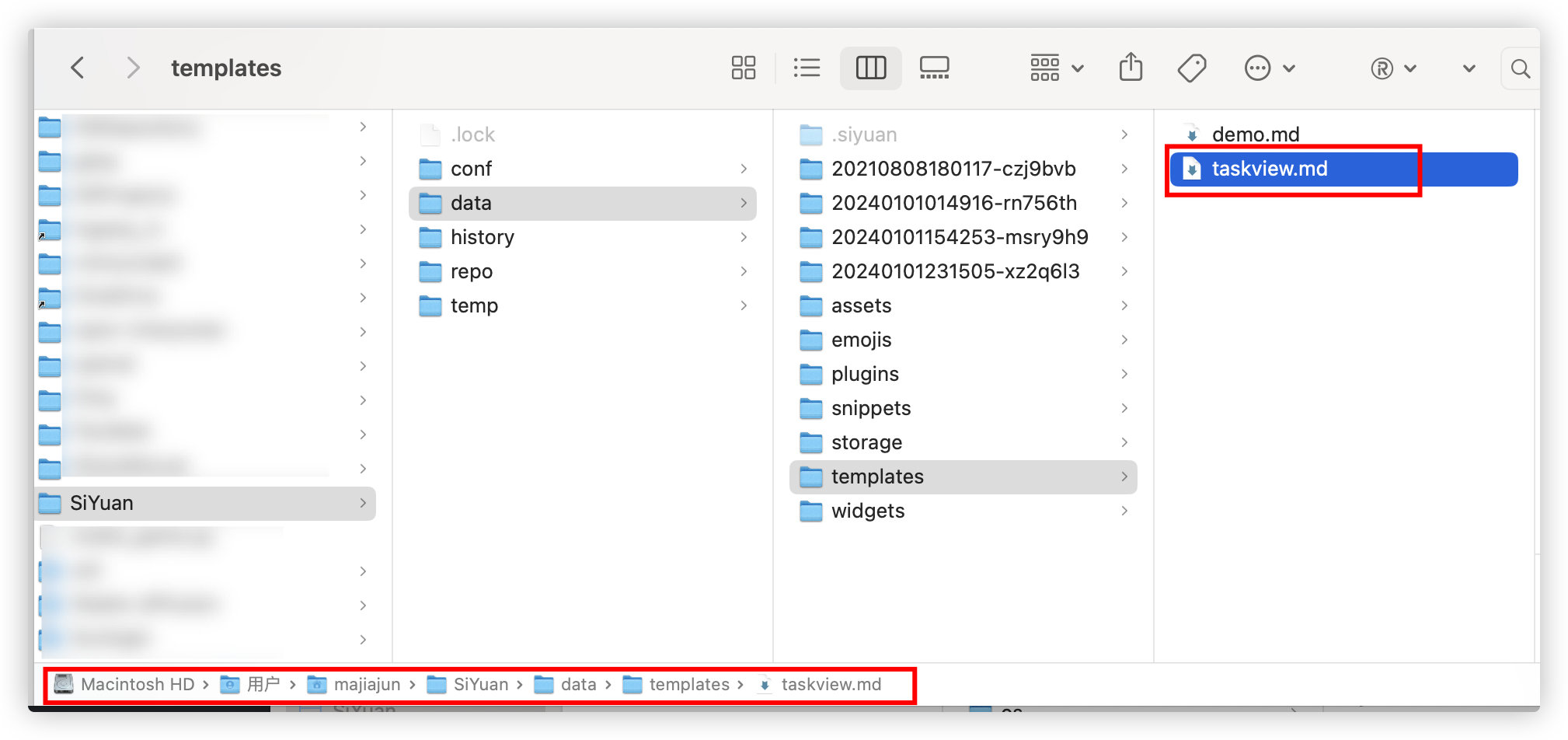1568x740 pixels.
Task: Click majiajun in the path bar
Action: (x=354, y=685)
